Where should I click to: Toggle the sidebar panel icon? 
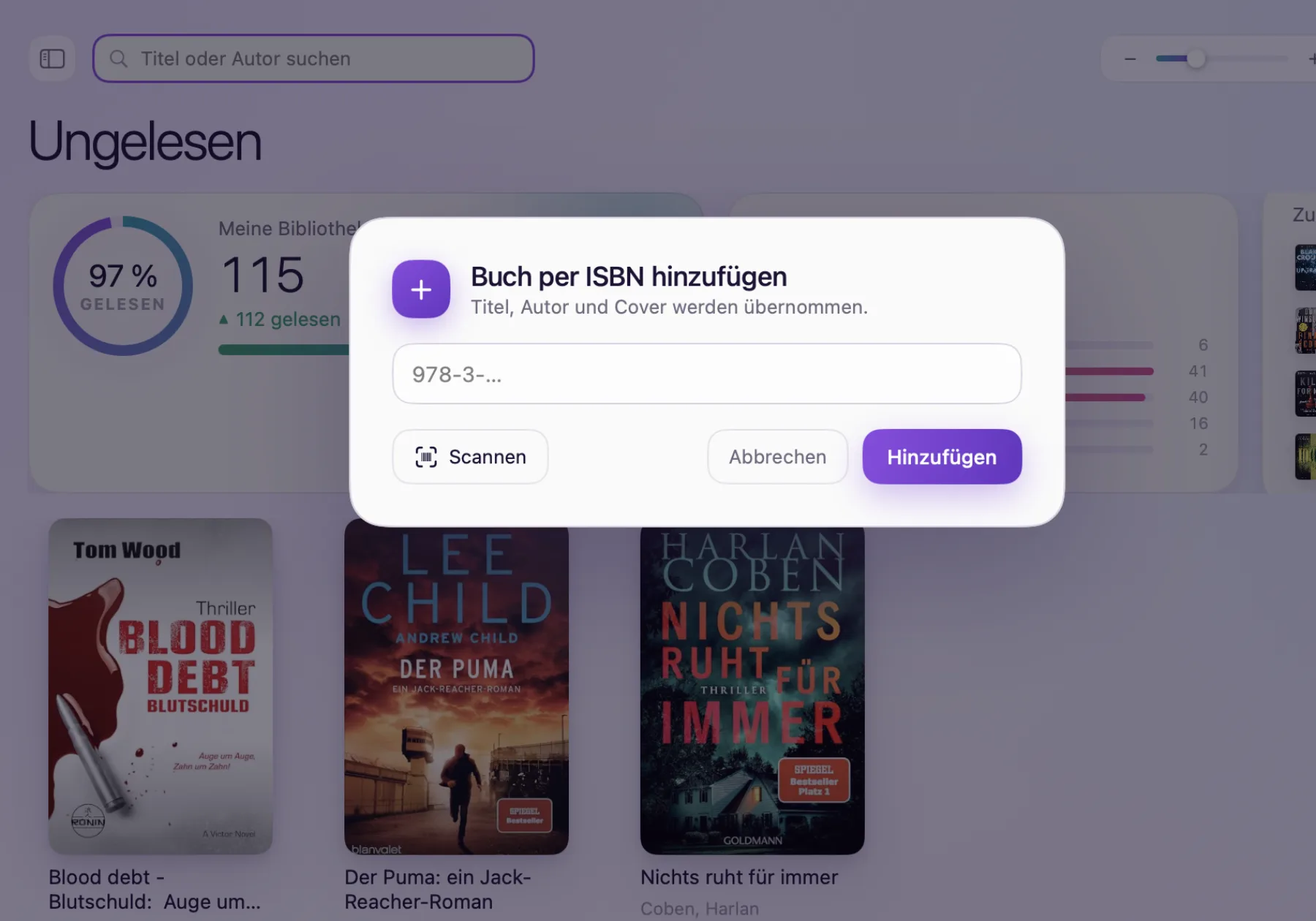[x=52, y=58]
